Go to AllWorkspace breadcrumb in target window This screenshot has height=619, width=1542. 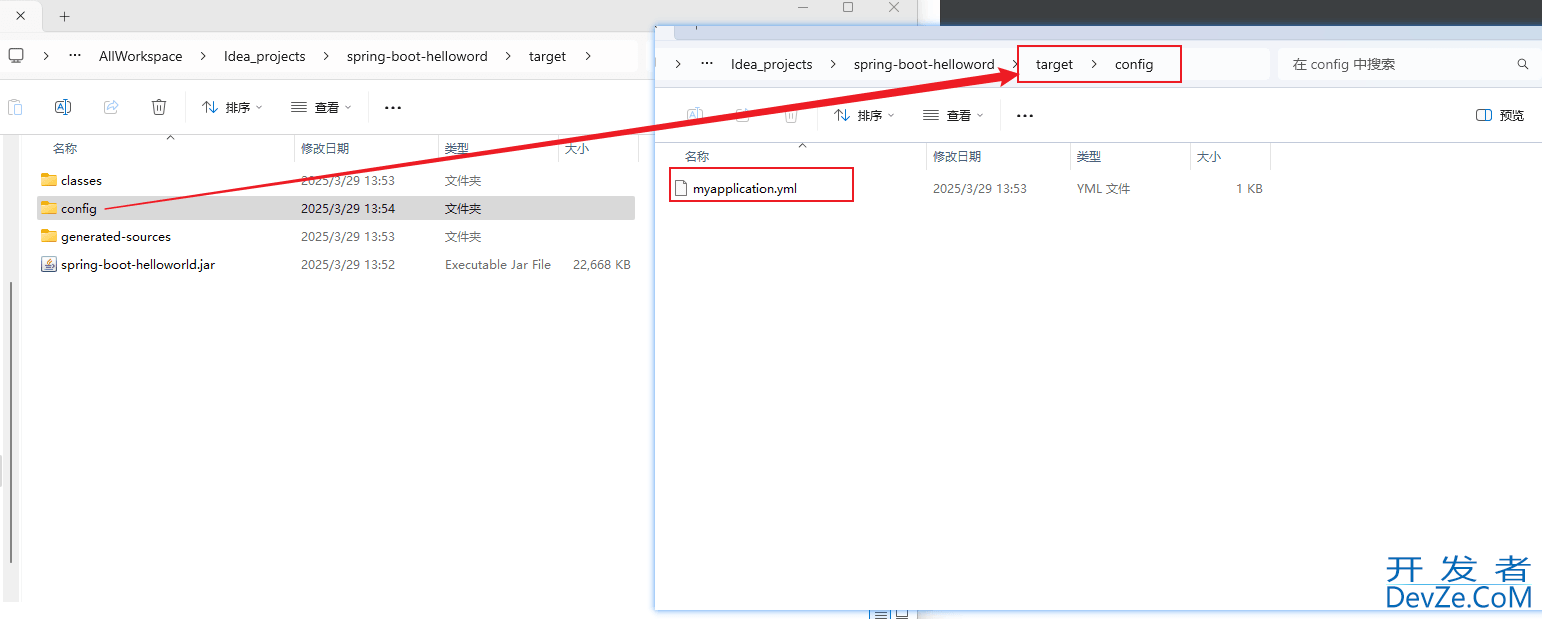tap(141, 56)
